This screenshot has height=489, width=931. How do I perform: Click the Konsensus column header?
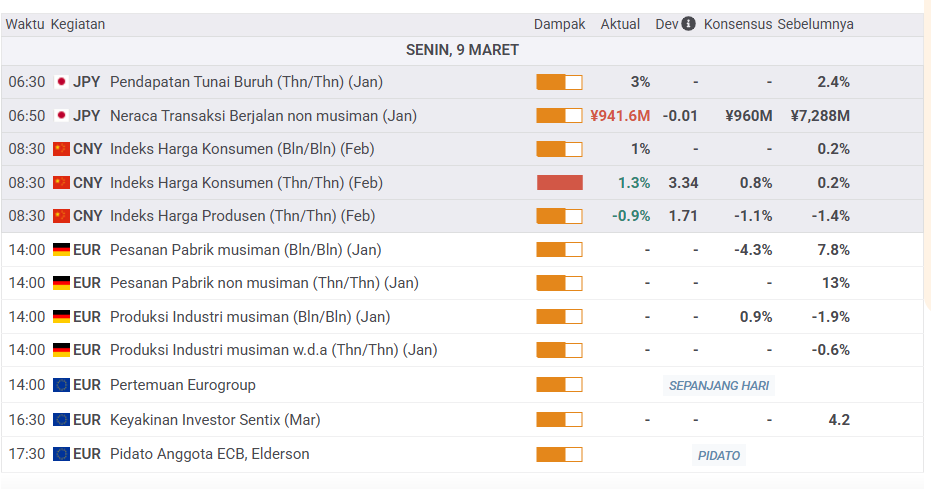[x=737, y=24]
